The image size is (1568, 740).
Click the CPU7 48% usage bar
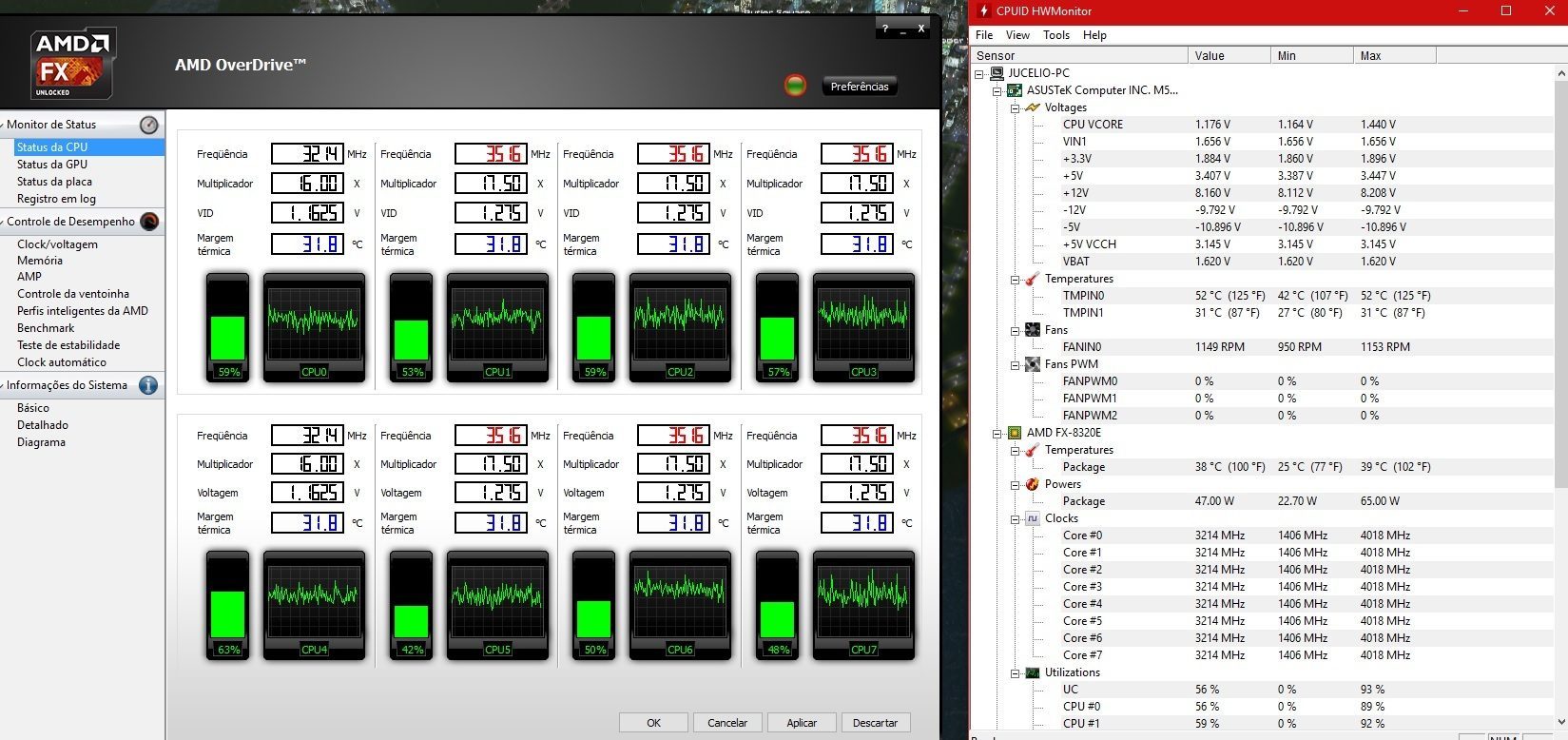(x=778, y=606)
